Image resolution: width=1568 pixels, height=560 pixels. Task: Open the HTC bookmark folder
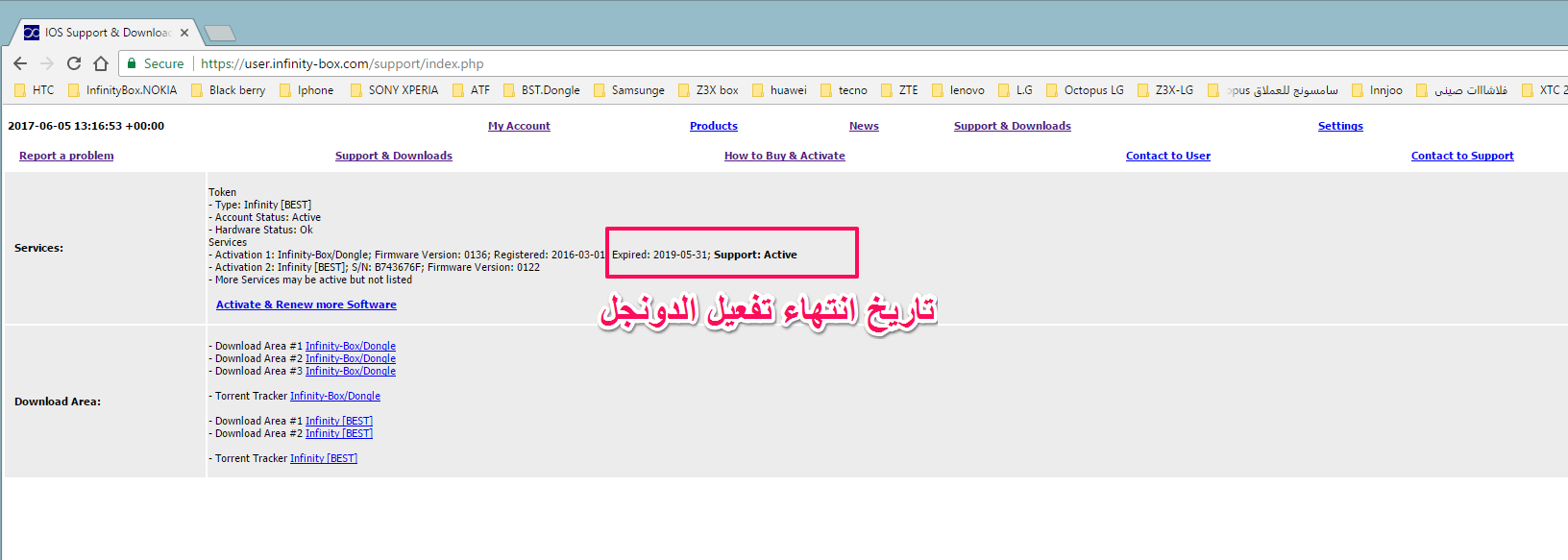click(x=35, y=90)
